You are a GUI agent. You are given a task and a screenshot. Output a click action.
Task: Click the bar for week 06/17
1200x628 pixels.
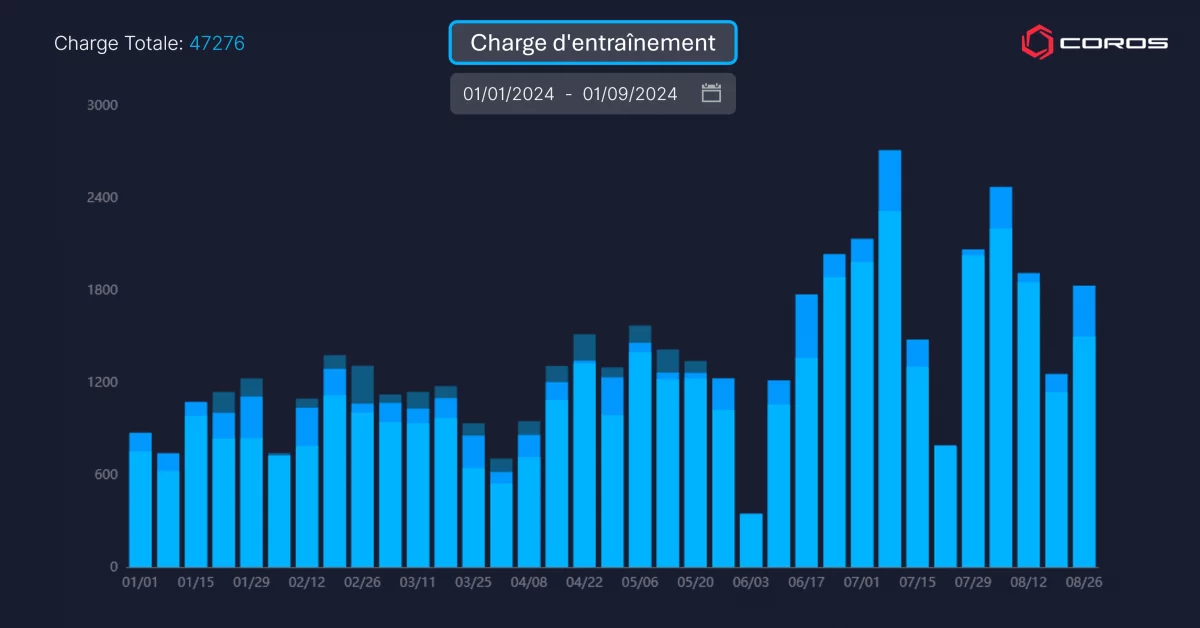[807, 431]
